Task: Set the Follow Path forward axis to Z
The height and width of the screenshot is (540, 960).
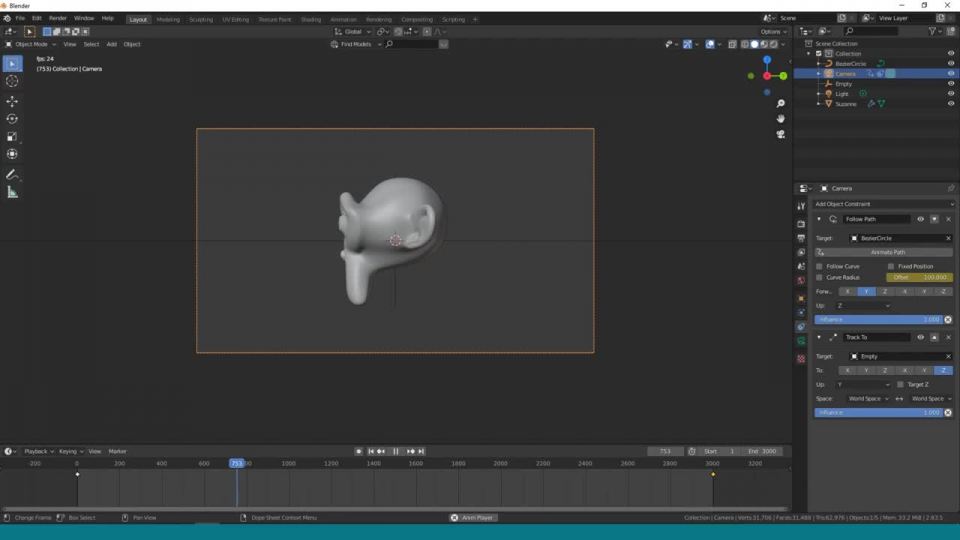Action: coord(884,291)
